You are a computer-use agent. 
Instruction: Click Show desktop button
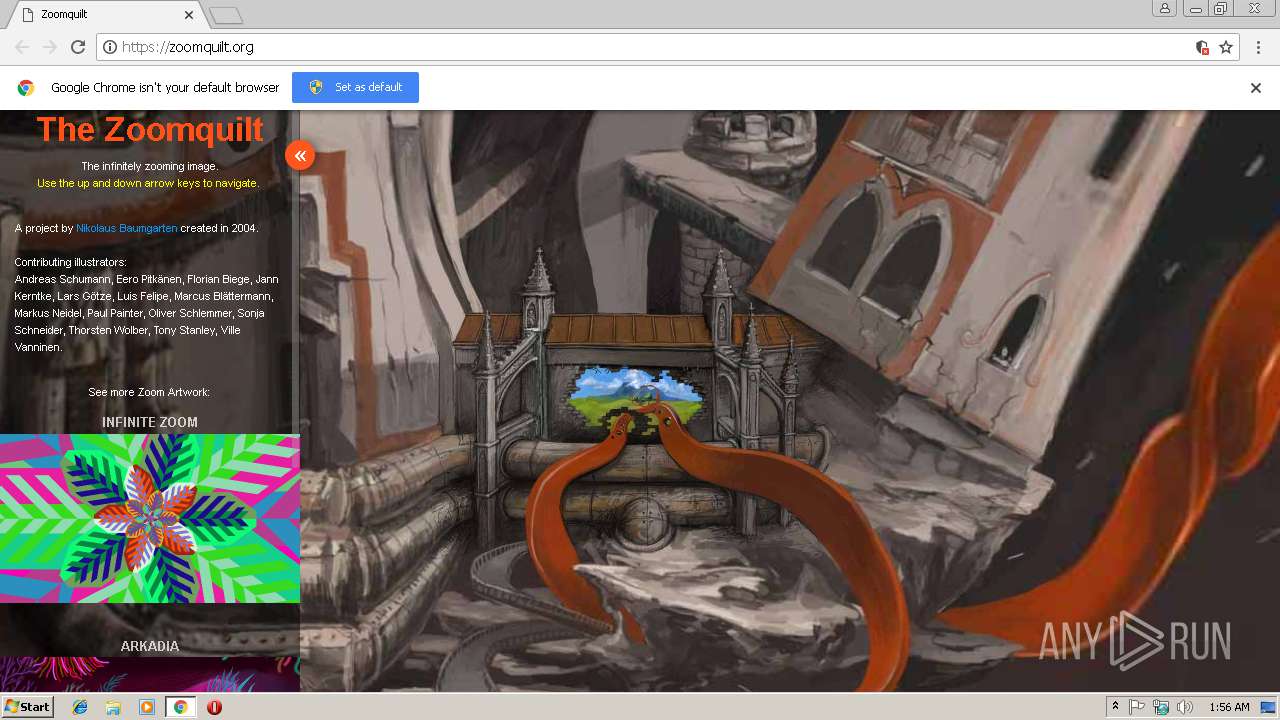[x=1270, y=707]
